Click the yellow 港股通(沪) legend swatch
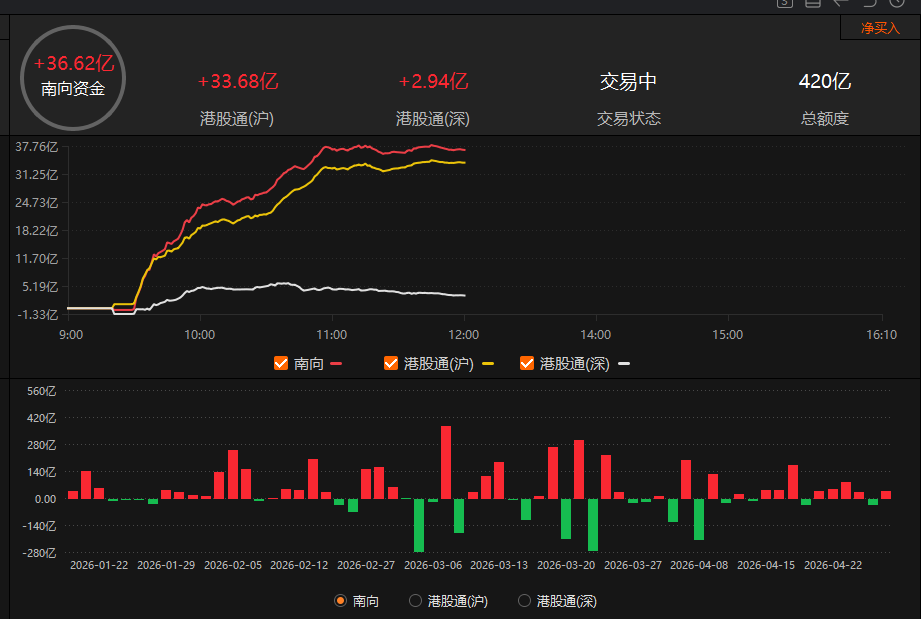 [x=488, y=364]
